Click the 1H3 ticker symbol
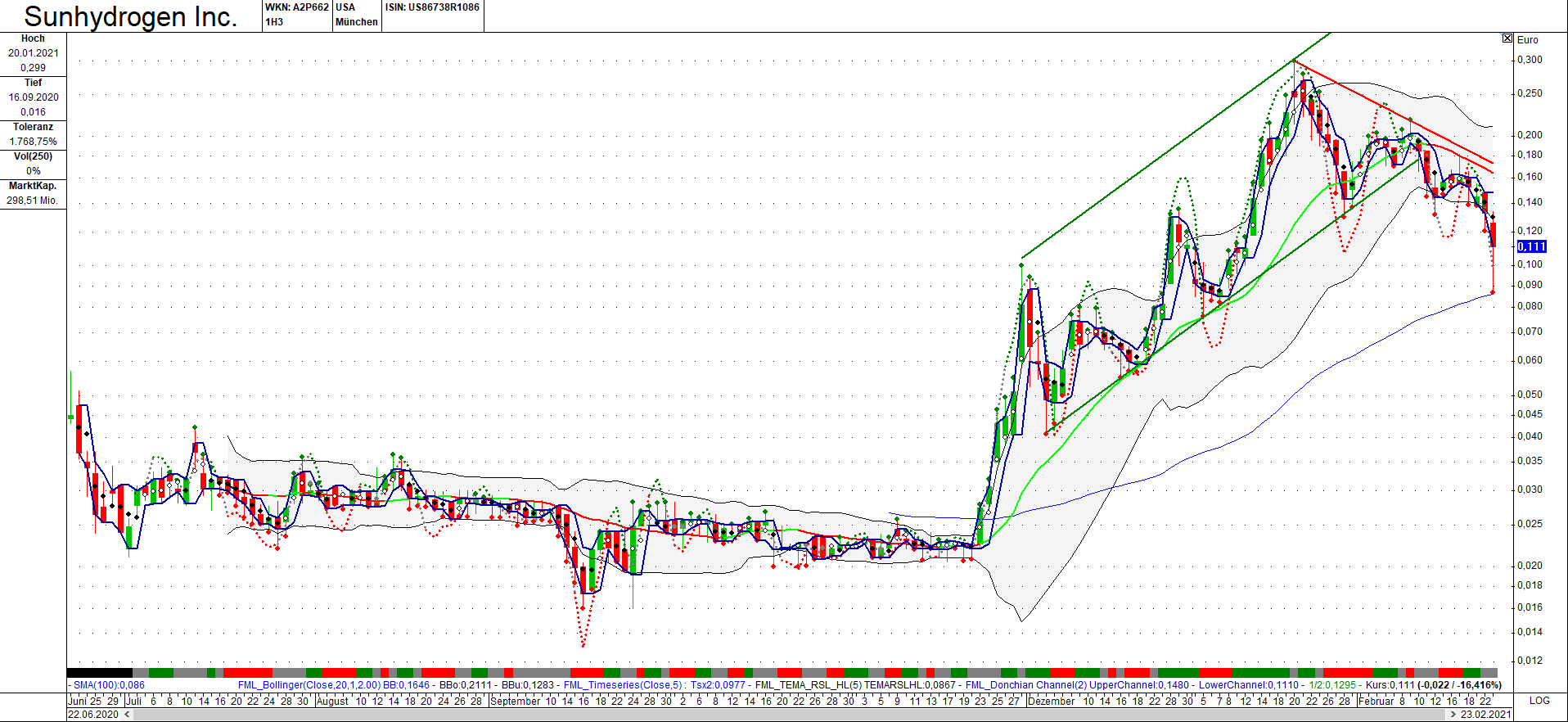Image resolution: width=1568 pixels, height=722 pixels. (x=274, y=22)
